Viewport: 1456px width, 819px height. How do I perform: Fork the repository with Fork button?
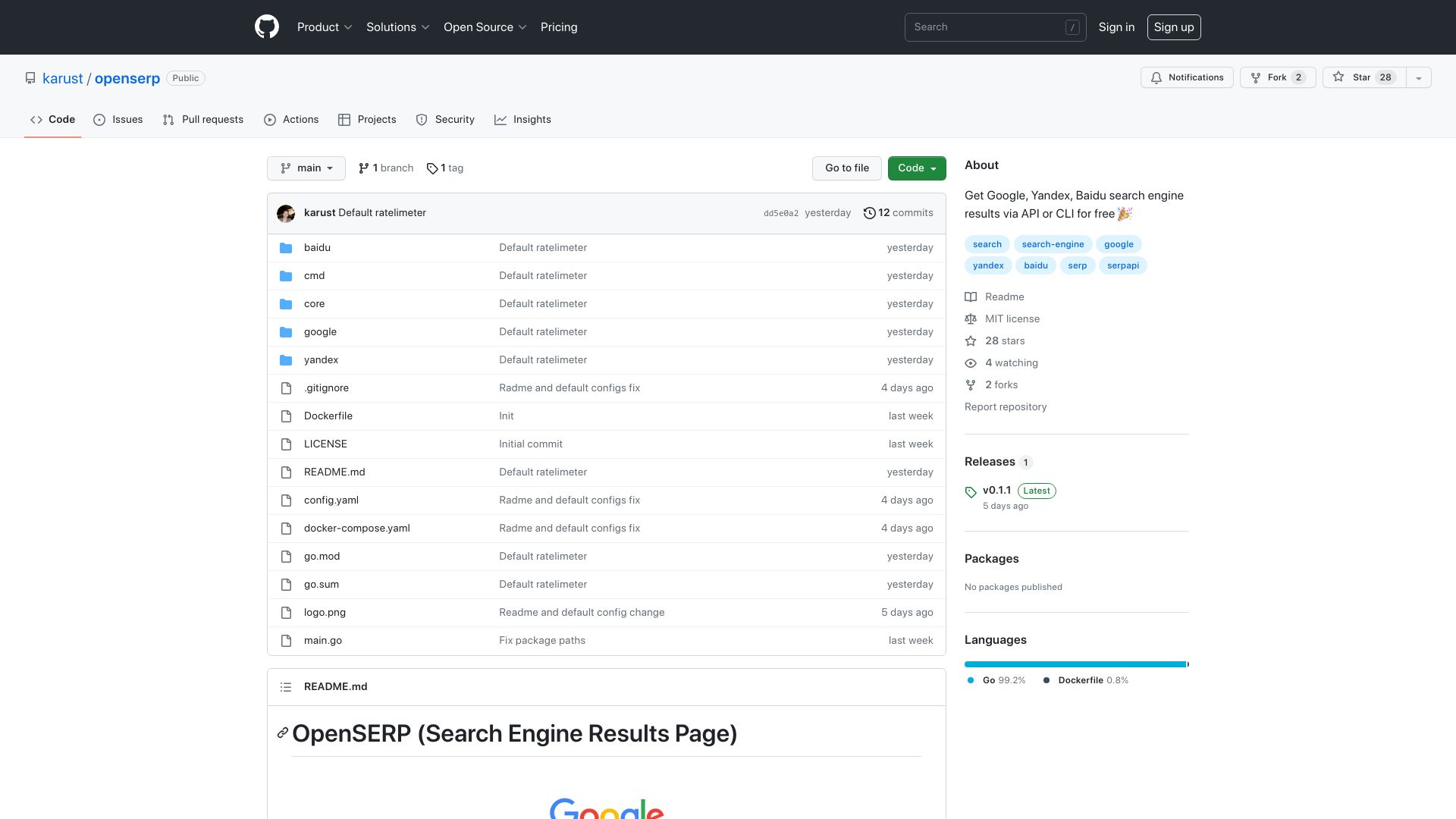tap(1278, 77)
